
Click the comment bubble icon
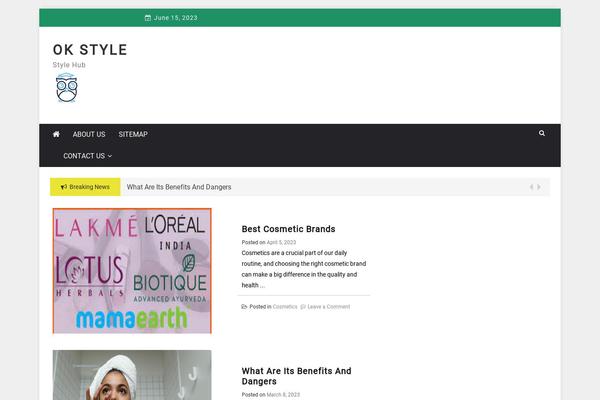(303, 307)
